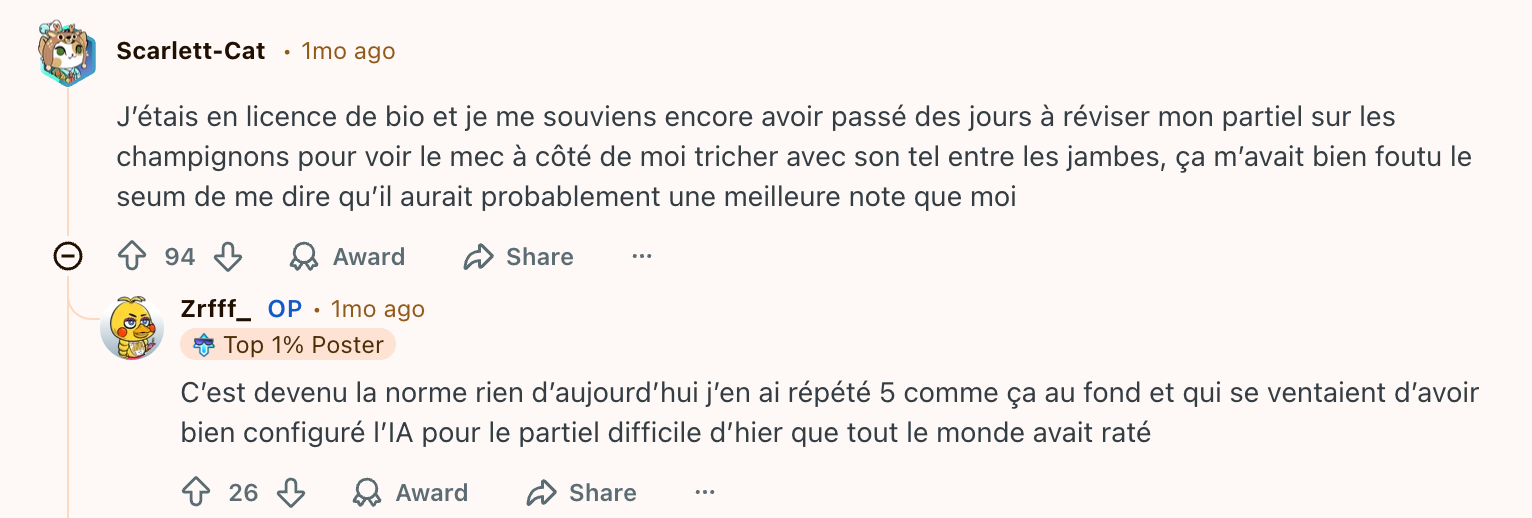The image size is (1532, 518).
Task: Click the Top 1% Poster badge
Action: (288, 345)
